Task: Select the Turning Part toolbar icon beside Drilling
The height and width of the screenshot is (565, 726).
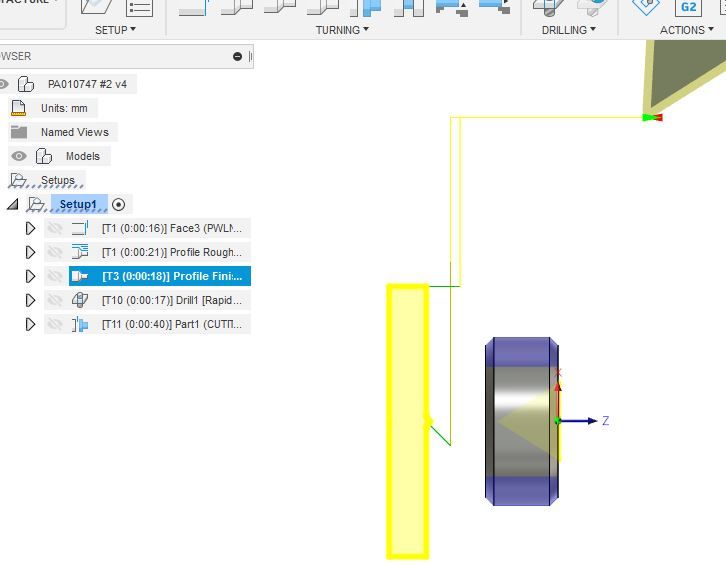Action: coord(494,7)
